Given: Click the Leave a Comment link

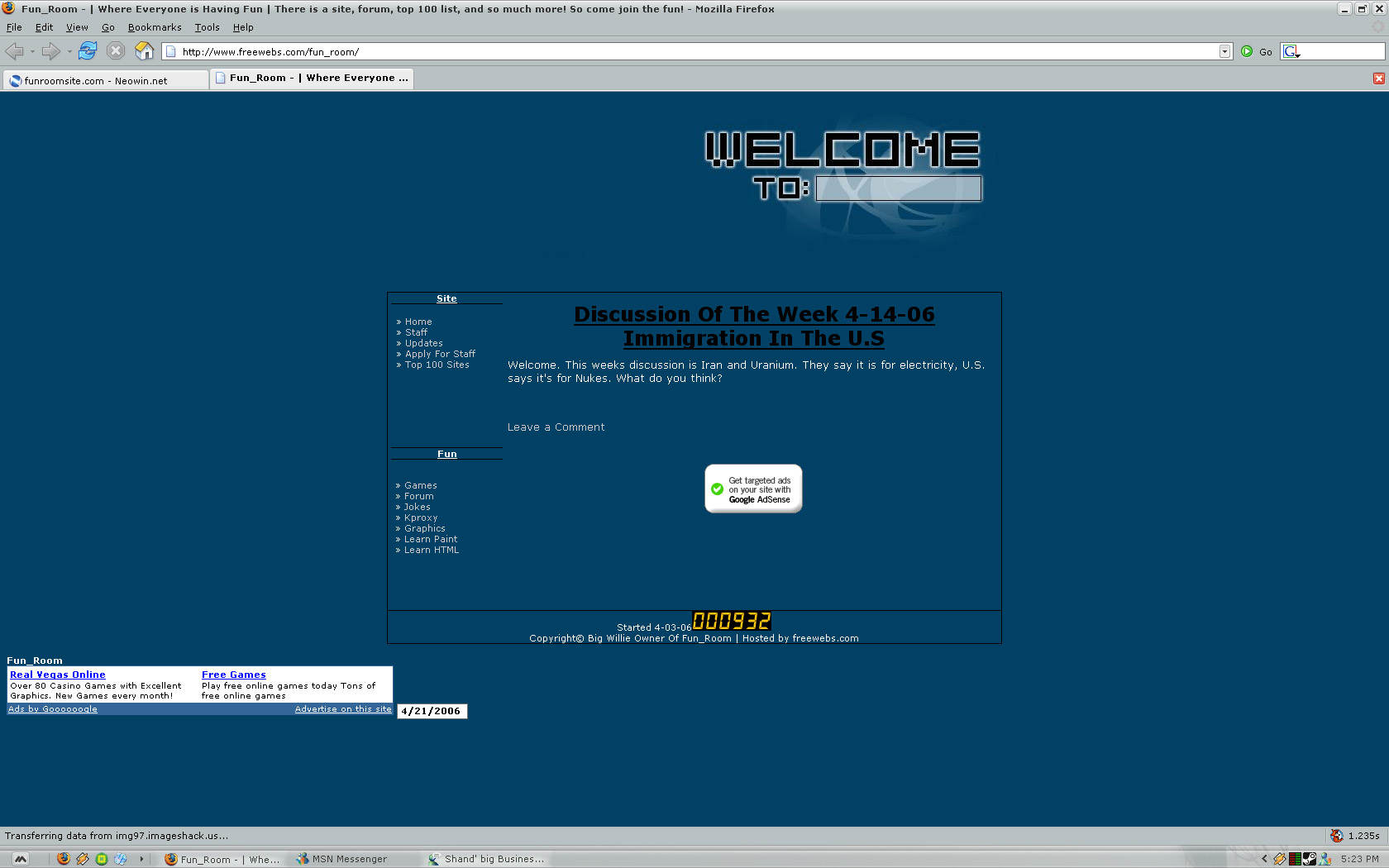Looking at the screenshot, I should click(x=556, y=427).
